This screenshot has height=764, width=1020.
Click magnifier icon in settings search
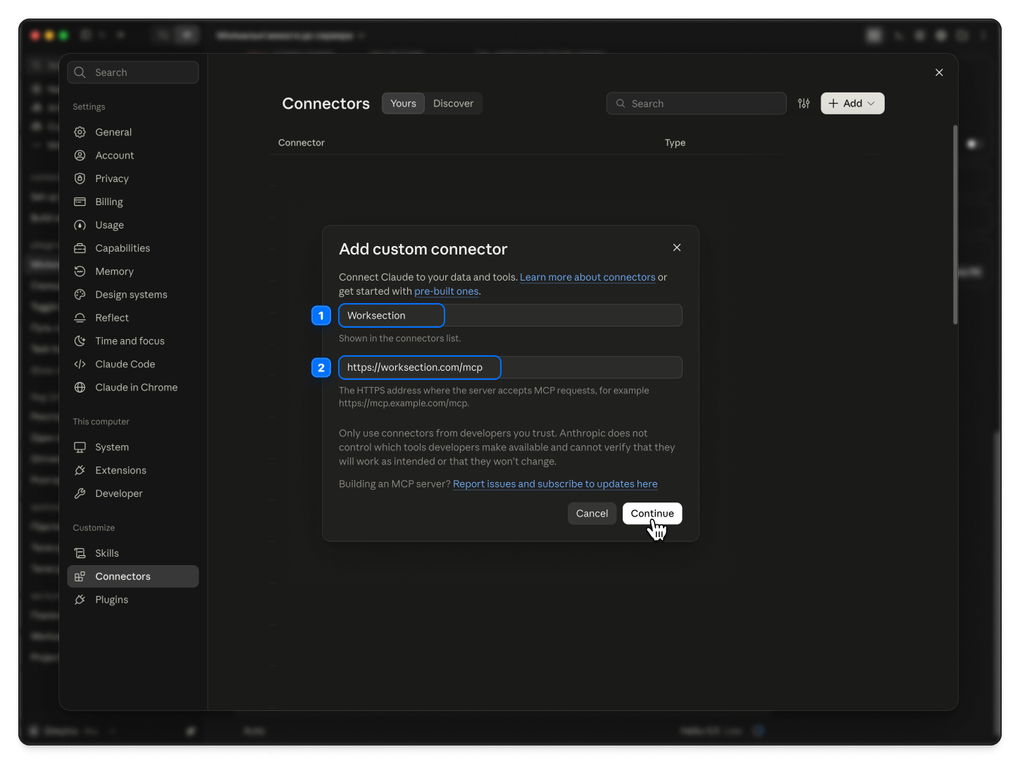pos(80,72)
